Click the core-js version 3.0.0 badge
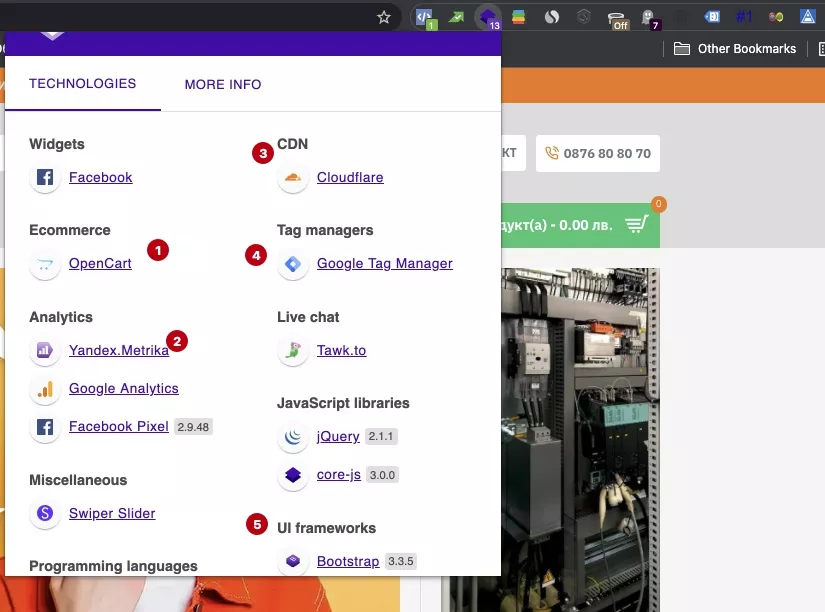825x612 pixels. (382, 475)
